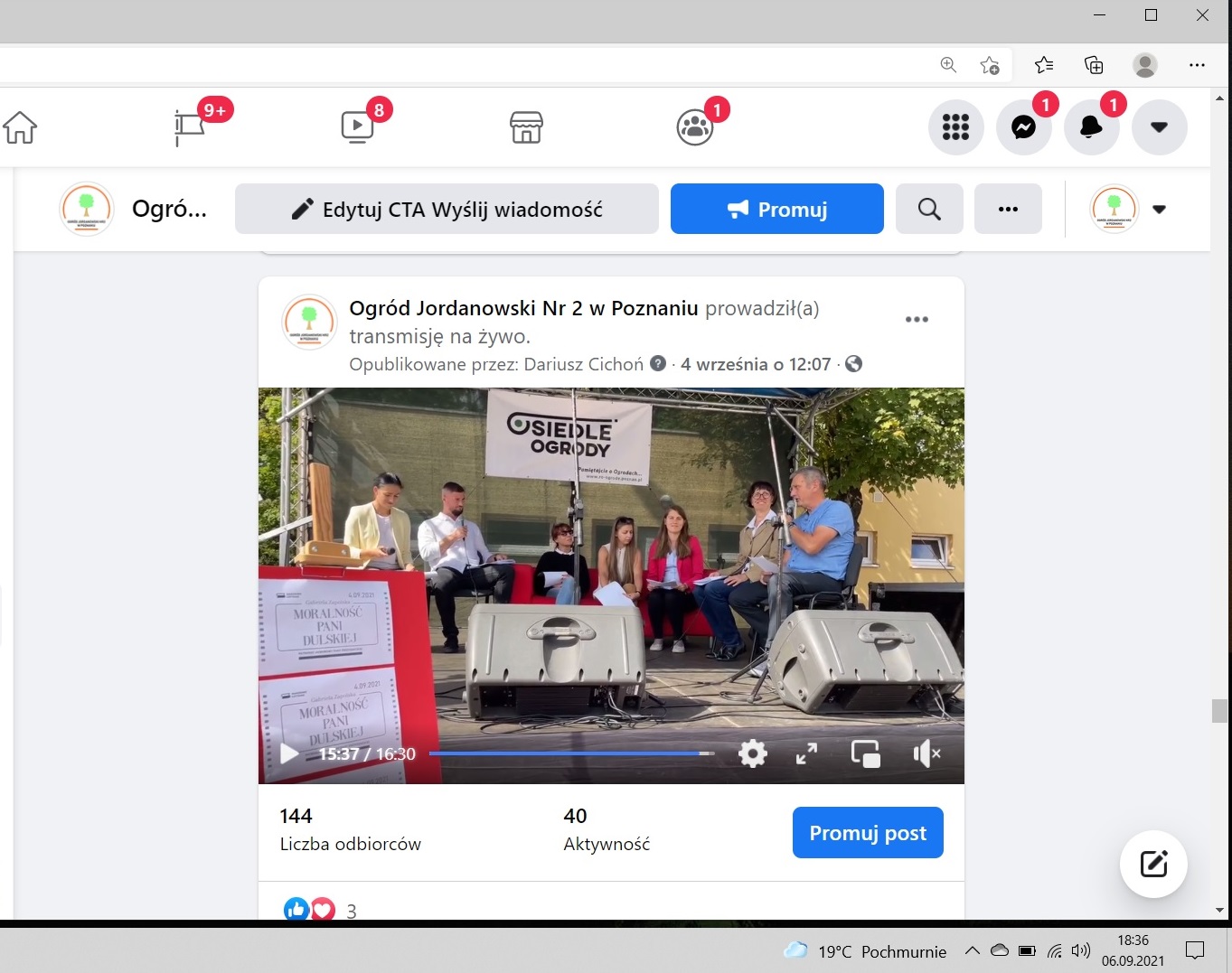Screen dimensions: 1232x973
Task: Play the live stream video
Action: [289, 753]
